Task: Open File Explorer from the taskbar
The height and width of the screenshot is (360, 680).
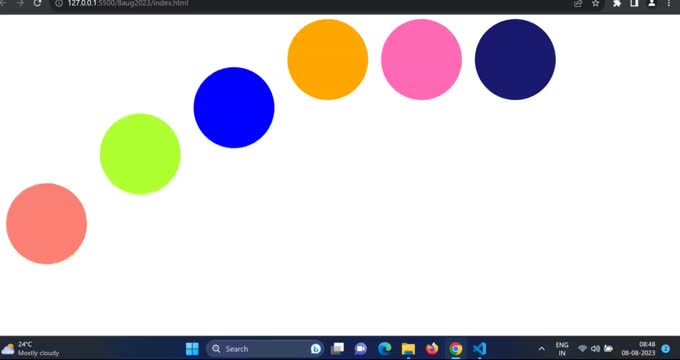Action: coord(408,349)
